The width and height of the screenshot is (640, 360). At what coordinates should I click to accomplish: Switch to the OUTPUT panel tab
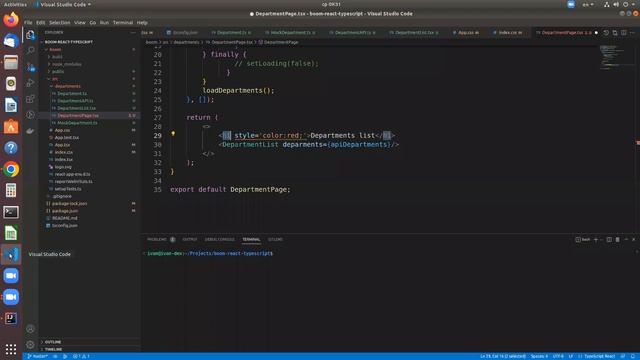[x=190, y=240]
